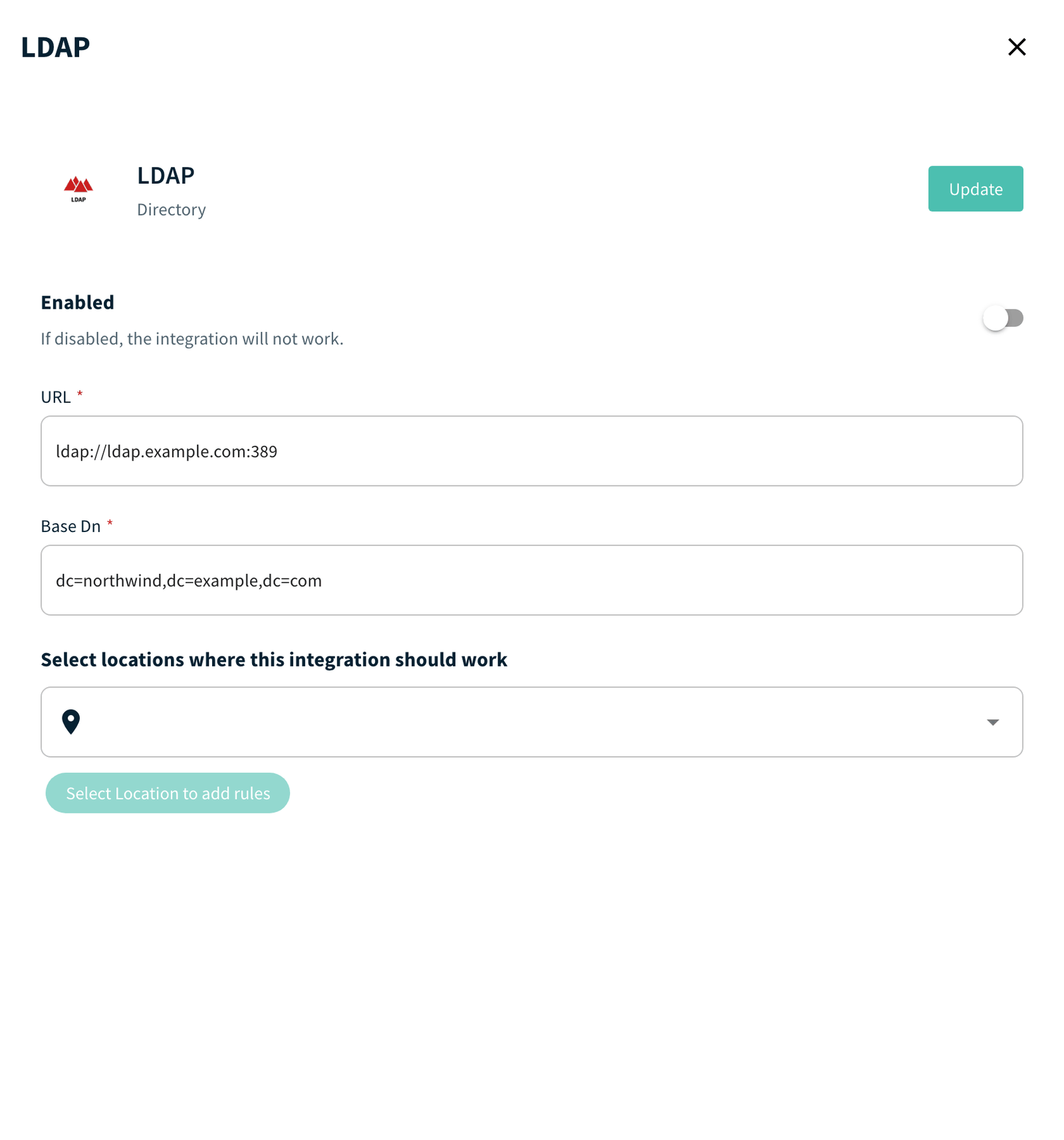Click Select Location to add rules button

pos(168,793)
